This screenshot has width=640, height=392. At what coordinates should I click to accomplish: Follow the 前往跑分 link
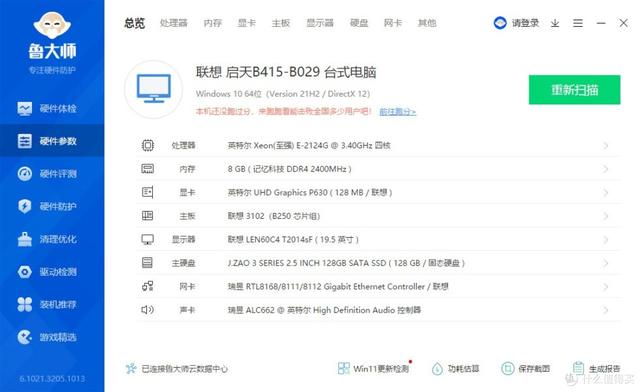(398, 111)
